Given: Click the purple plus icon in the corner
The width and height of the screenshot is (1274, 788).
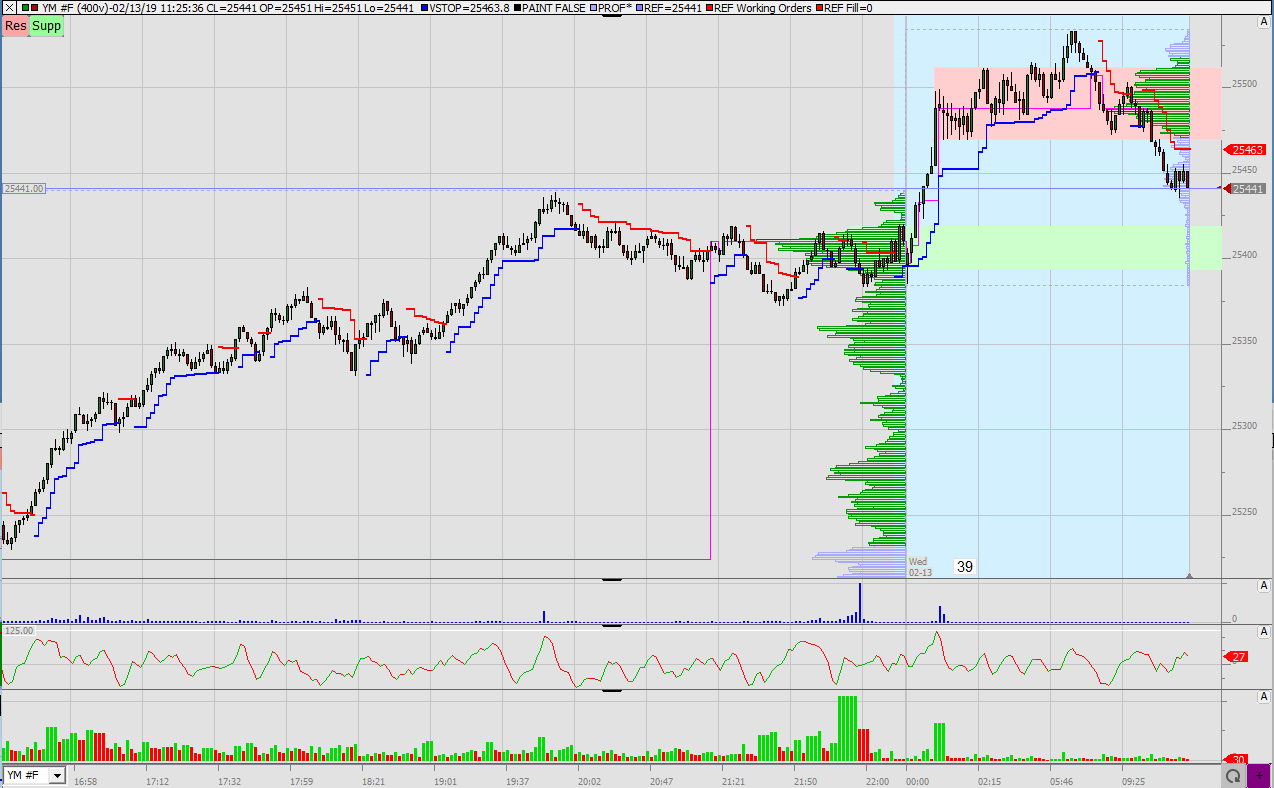Looking at the screenshot, I should pos(1259,776).
